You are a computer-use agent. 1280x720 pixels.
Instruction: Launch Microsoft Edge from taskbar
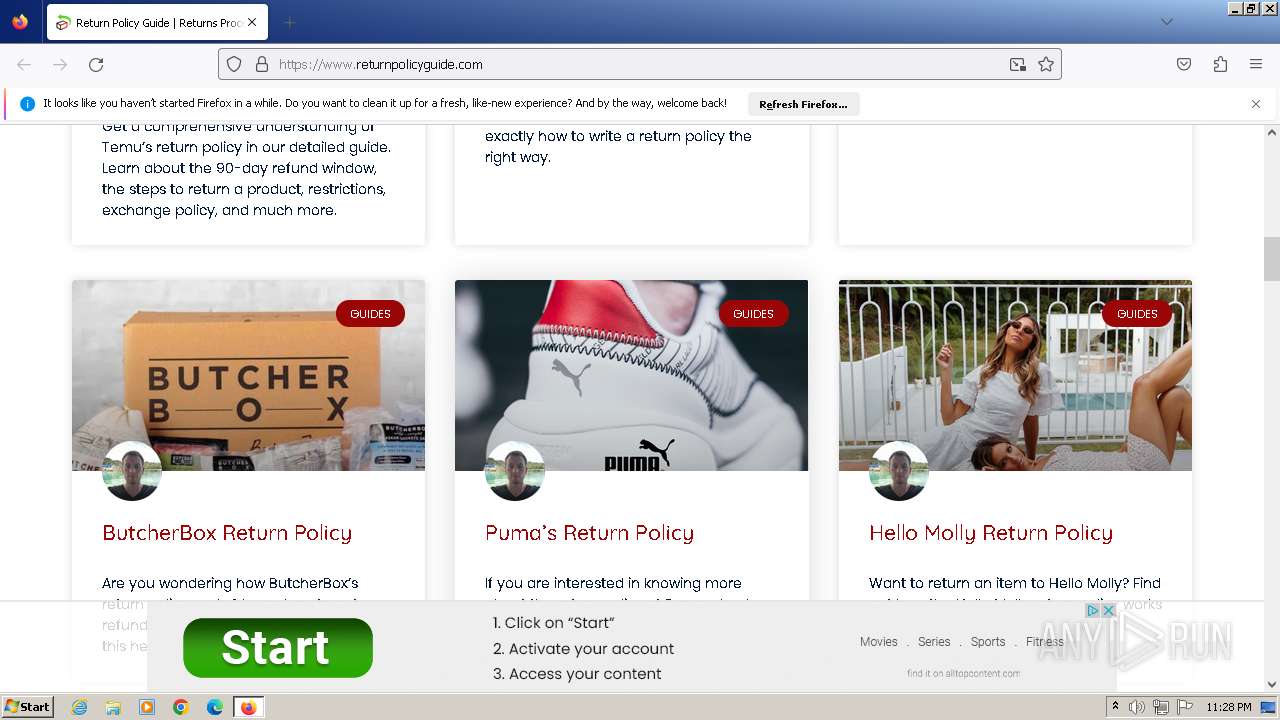click(215, 707)
